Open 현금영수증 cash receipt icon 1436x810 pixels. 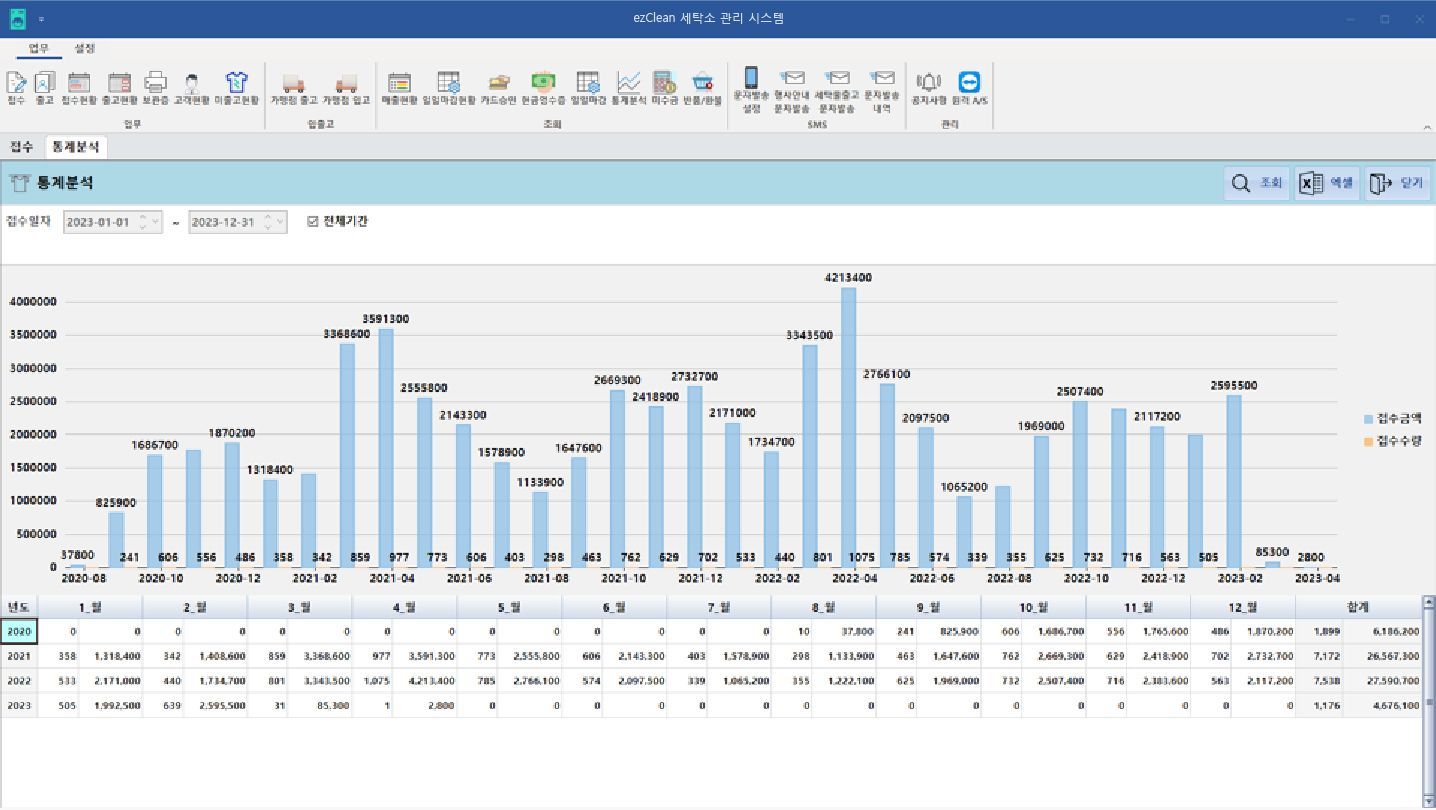(543, 89)
